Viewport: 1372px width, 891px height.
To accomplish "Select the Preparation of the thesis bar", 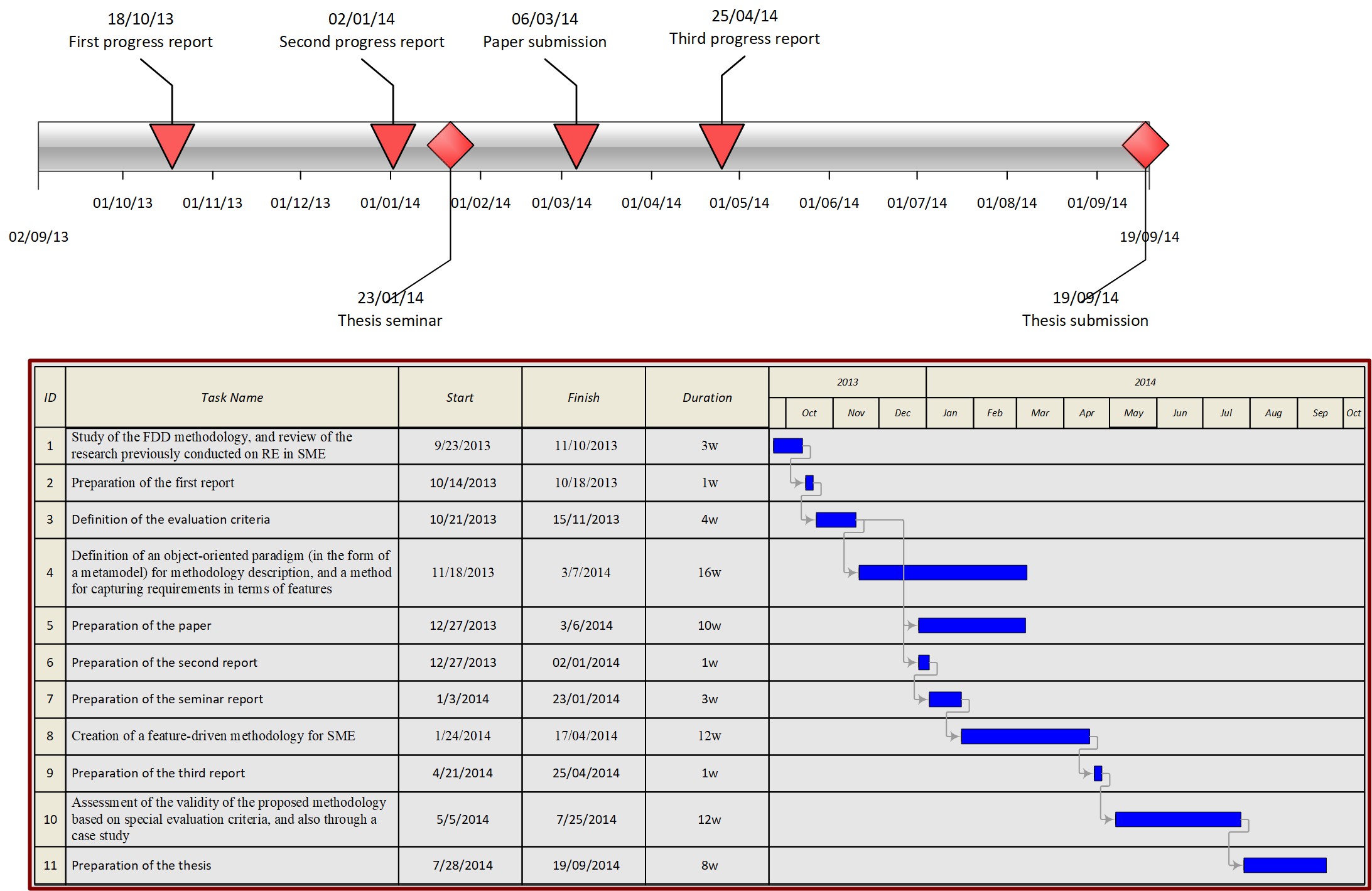I will (1284, 865).
